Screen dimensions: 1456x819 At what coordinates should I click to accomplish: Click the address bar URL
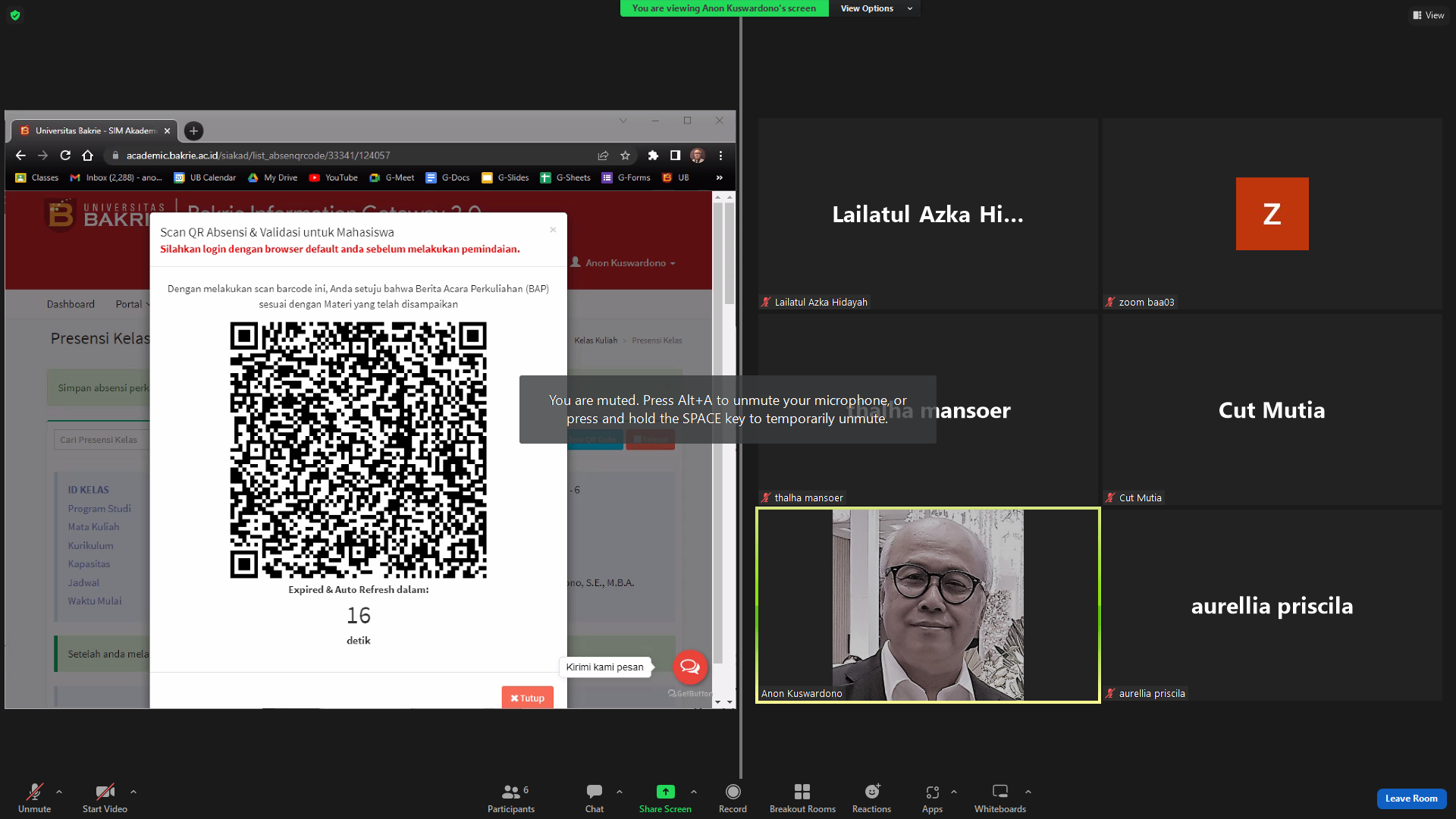click(x=258, y=155)
